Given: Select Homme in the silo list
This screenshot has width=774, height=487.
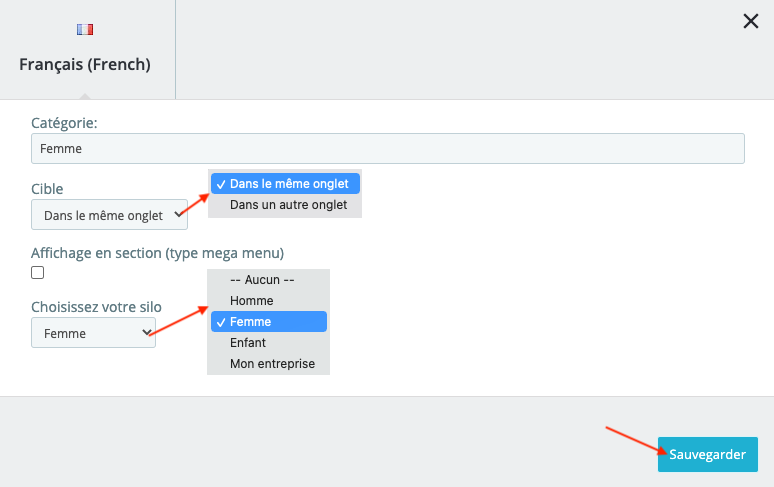Looking at the screenshot, I should 251,301.
